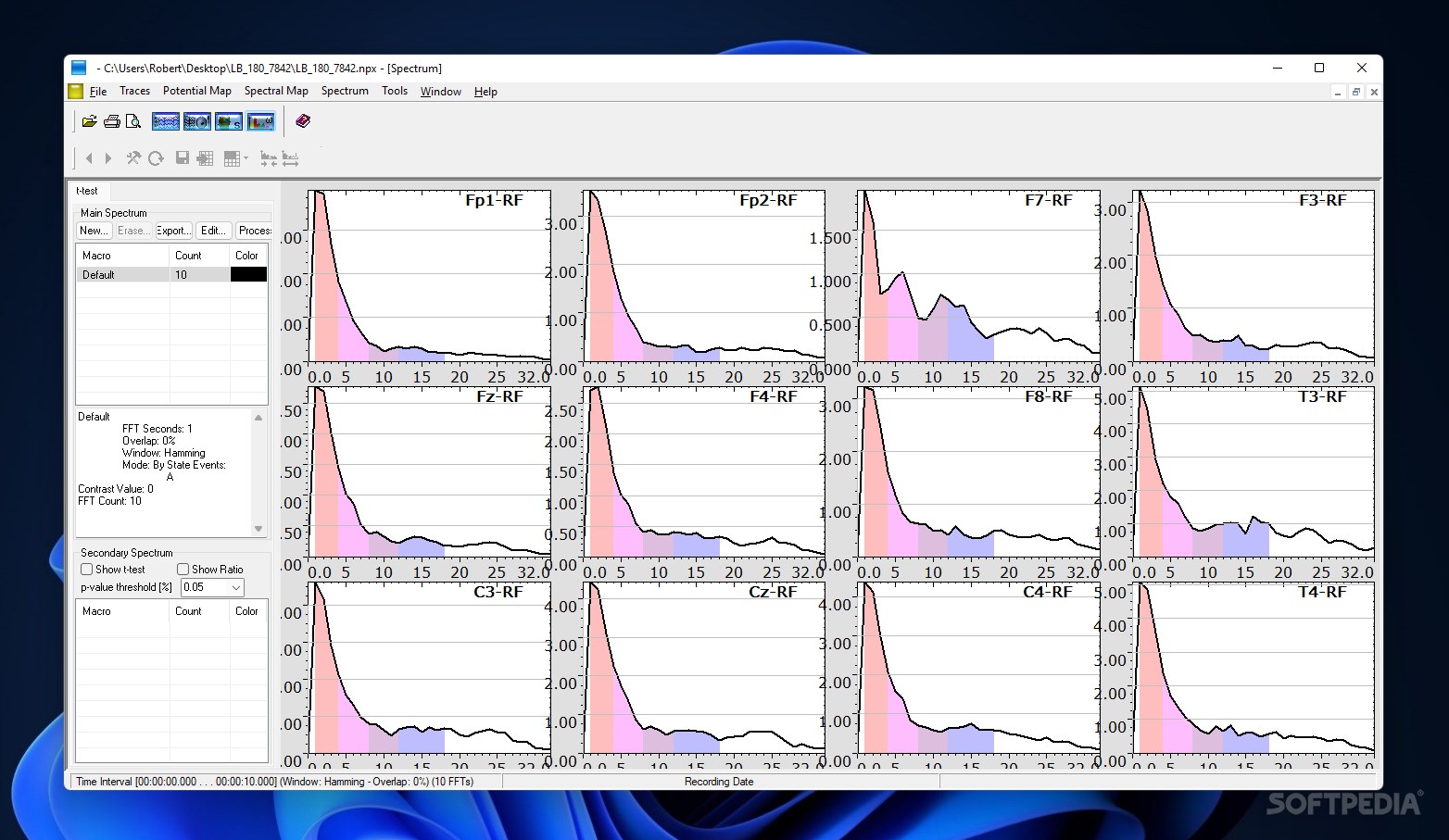The height and width of the screenshot is (840, 1449).
Task: Open a file with the folder icon
Action: pyautogui.click(x=90, y=121)
